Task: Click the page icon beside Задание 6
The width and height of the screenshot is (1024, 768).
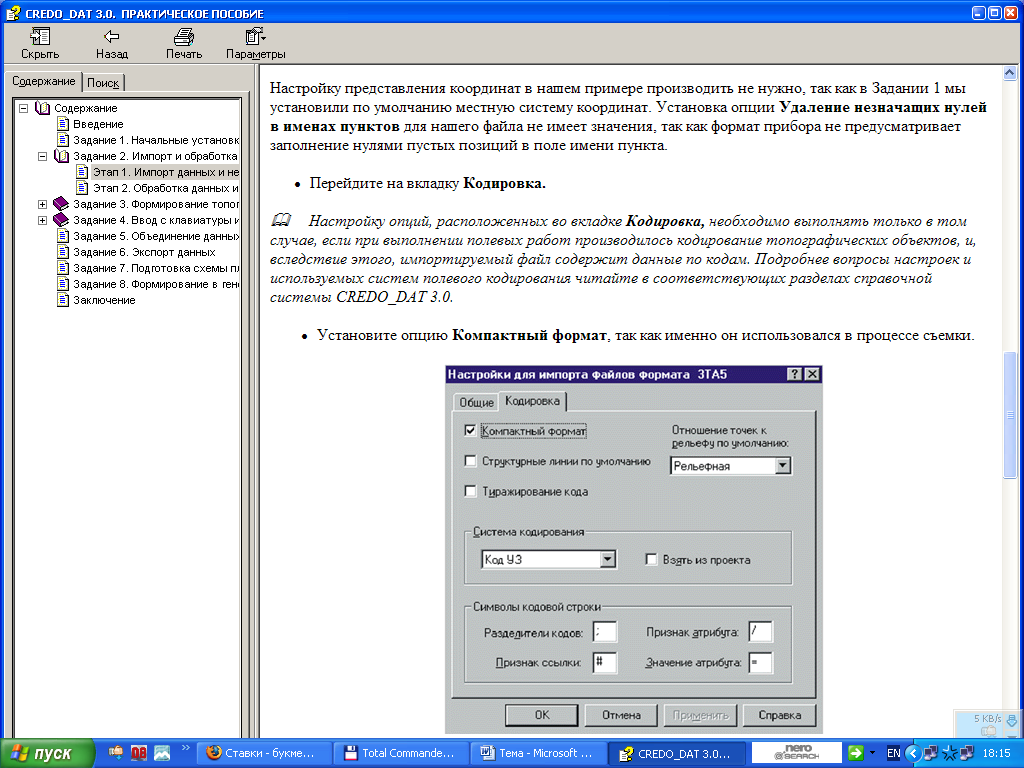Action: [x=63, y=252]
